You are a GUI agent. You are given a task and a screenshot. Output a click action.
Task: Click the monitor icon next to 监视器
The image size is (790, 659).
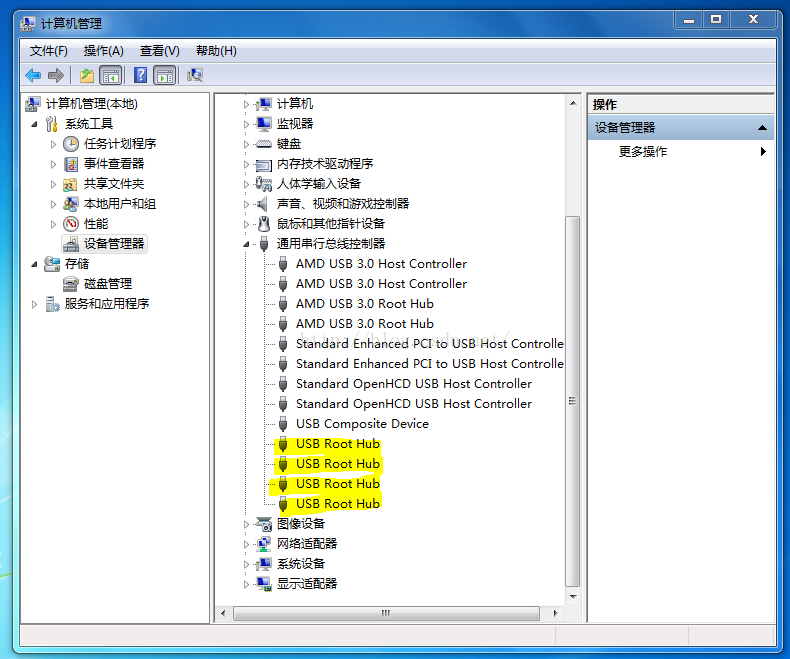click(x=264, y=124)
